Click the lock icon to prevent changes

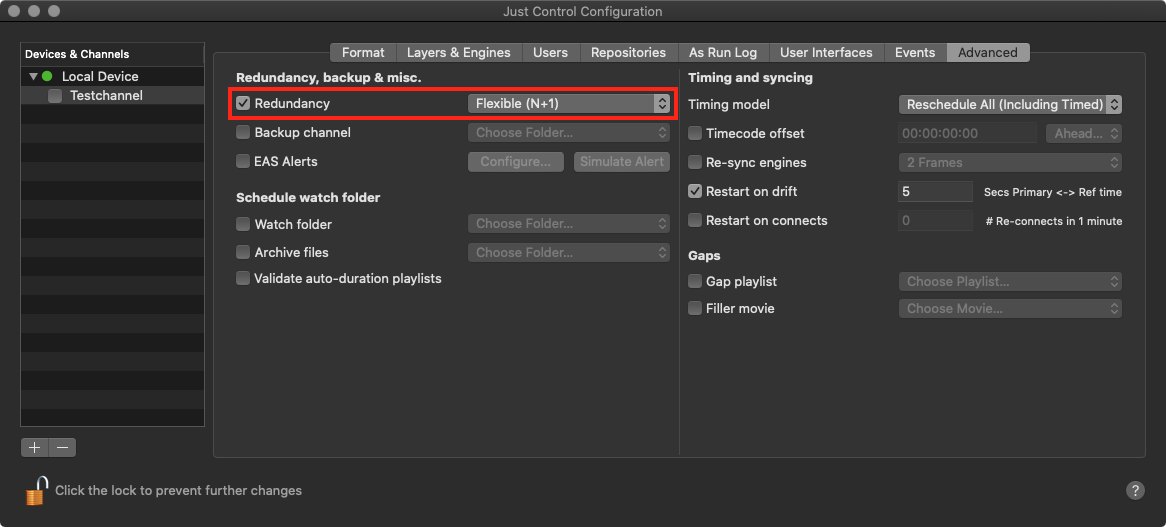(36, 491)
